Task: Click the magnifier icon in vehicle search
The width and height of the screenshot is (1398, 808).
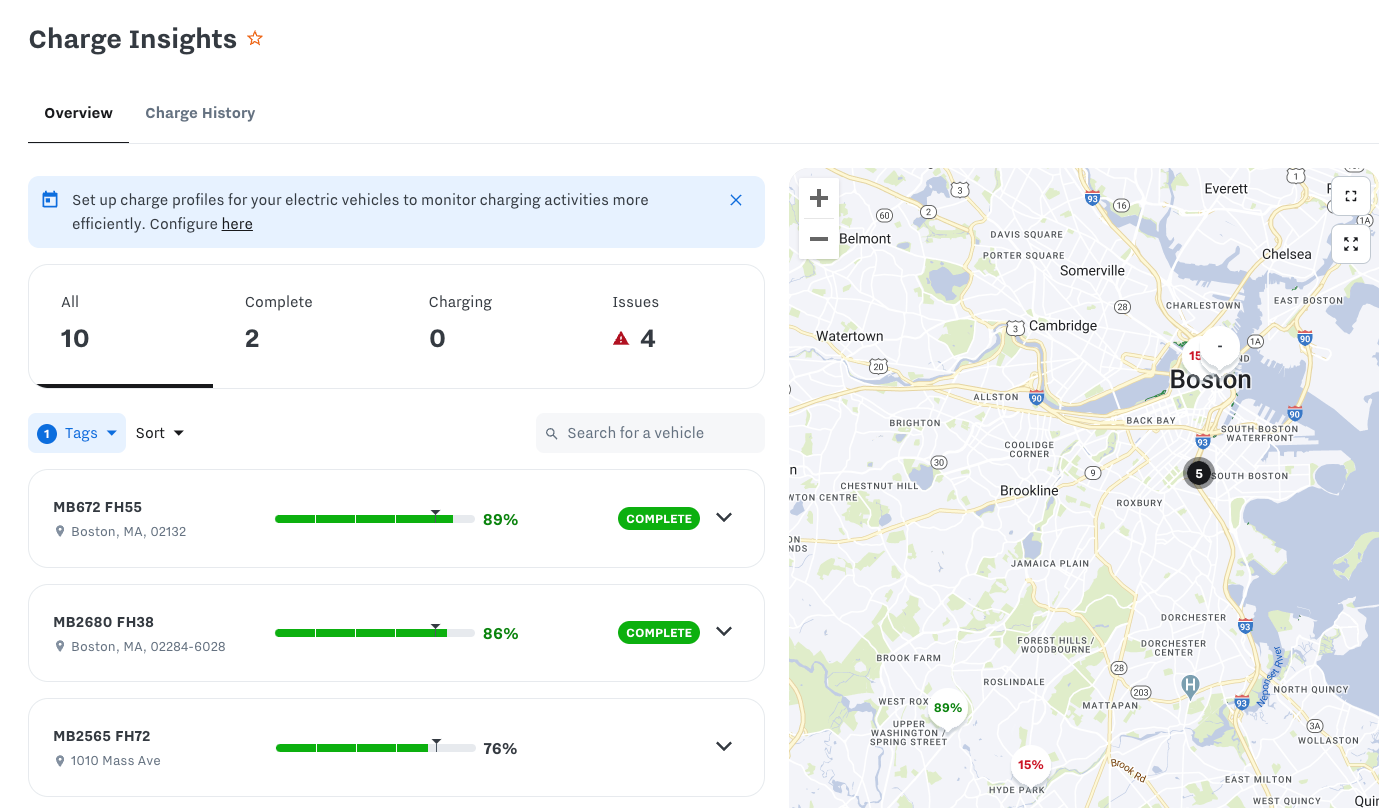Action: pyautogui.click(x=552, y=433)
